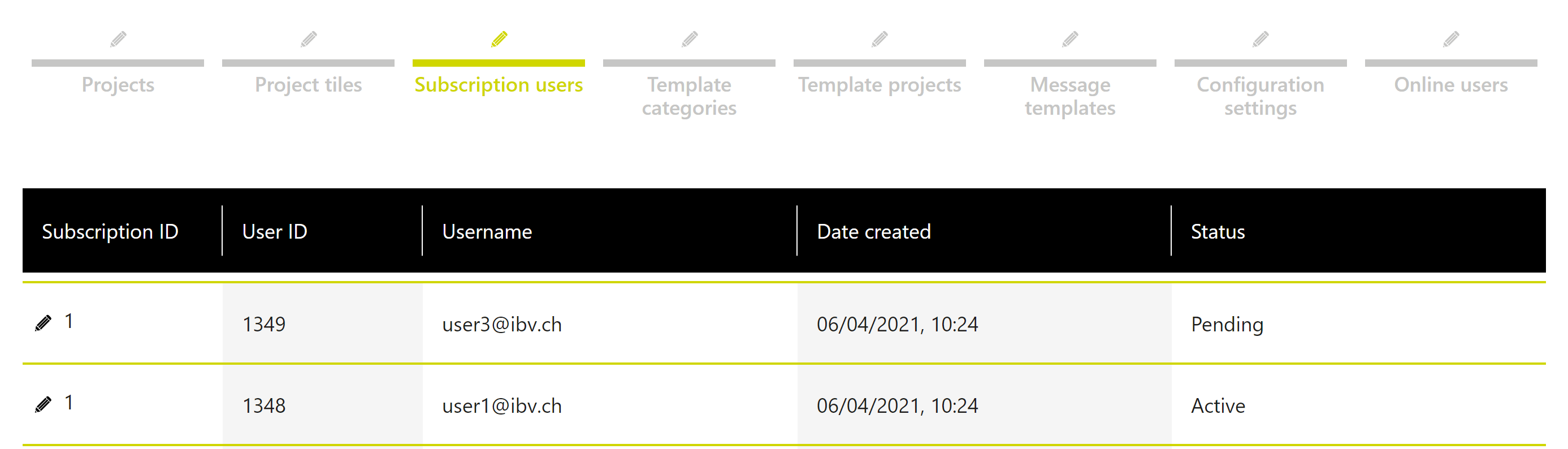Sort by the Date created column header

coord(873,231)
